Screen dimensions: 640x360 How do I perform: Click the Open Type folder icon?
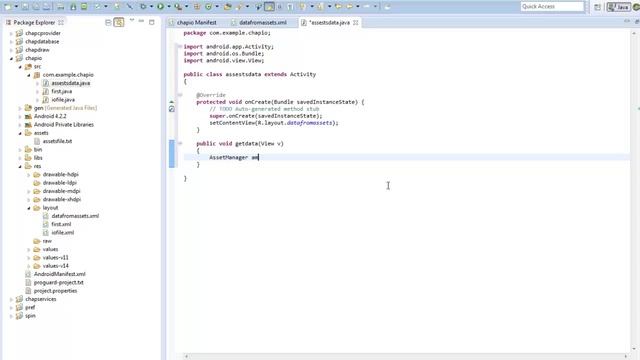point(227,7)
